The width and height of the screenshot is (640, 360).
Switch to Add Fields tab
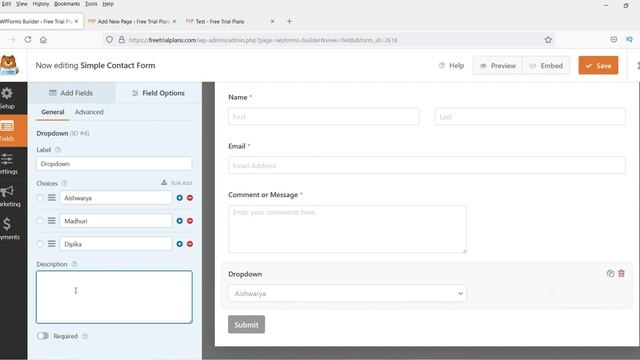pyautogui.click(x=71, y=93)
